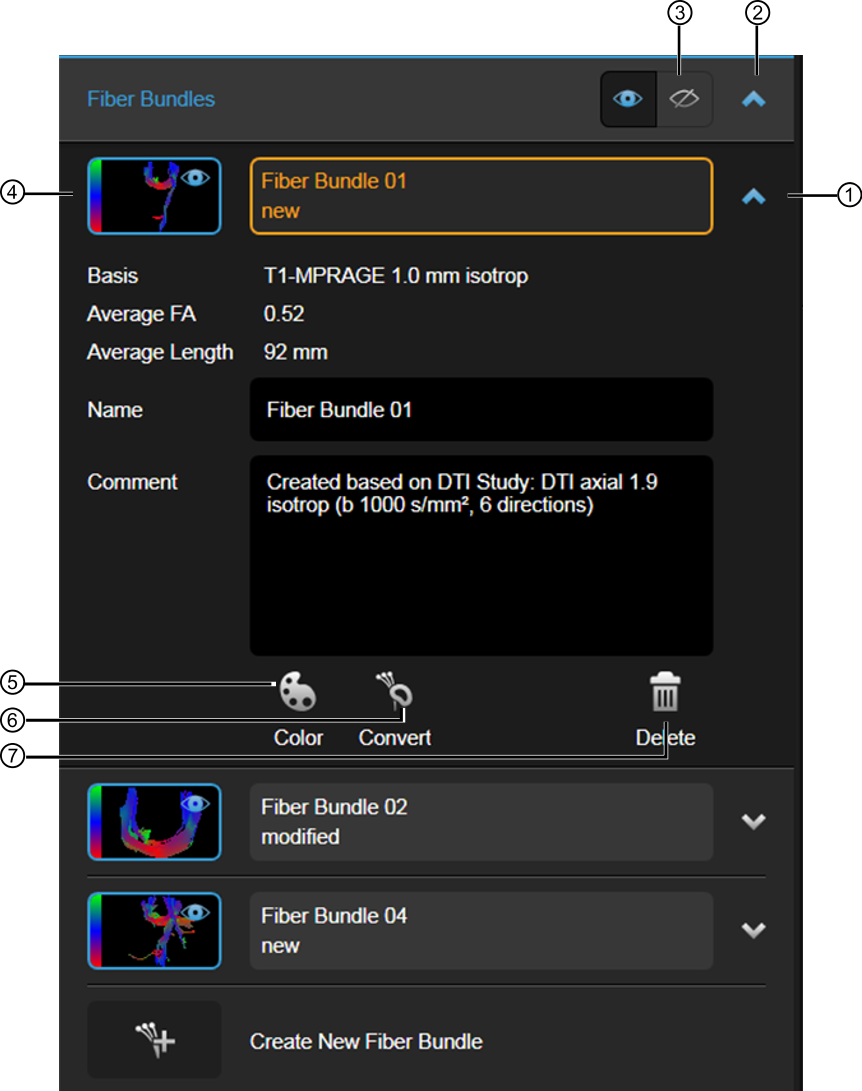
Task: Click the Average Length value 92 mm
Action: [296, 352]
